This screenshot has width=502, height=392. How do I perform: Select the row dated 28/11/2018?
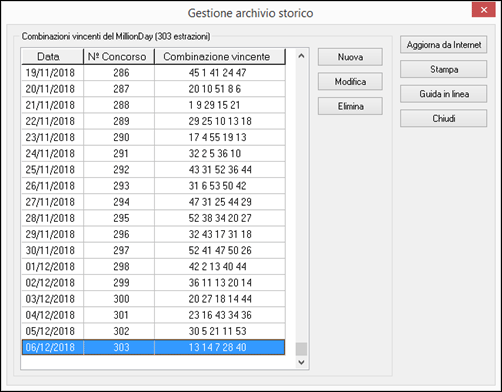[x=153, y=218]
